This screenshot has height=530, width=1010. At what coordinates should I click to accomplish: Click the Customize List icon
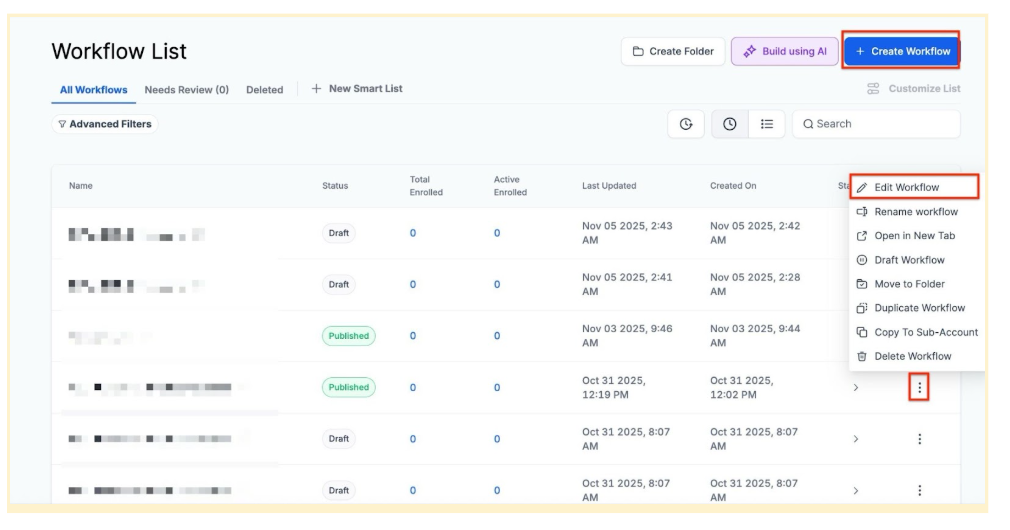(873, 89)
